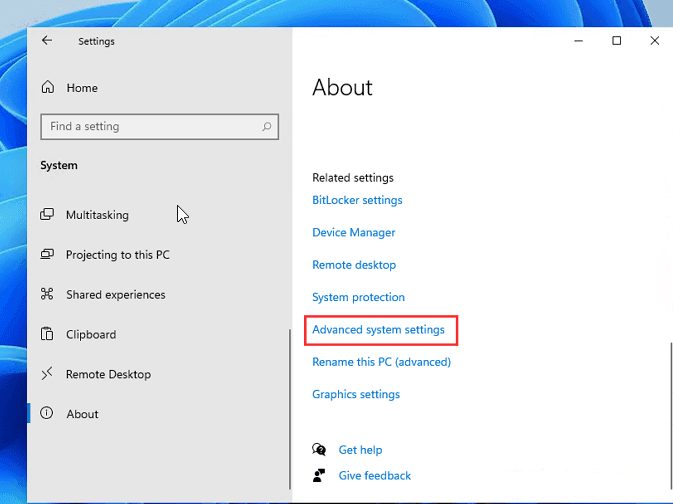This screenshot has width=673, height=504.
Task: Click the Home icon in sidebar
Action: click(47, 88)
